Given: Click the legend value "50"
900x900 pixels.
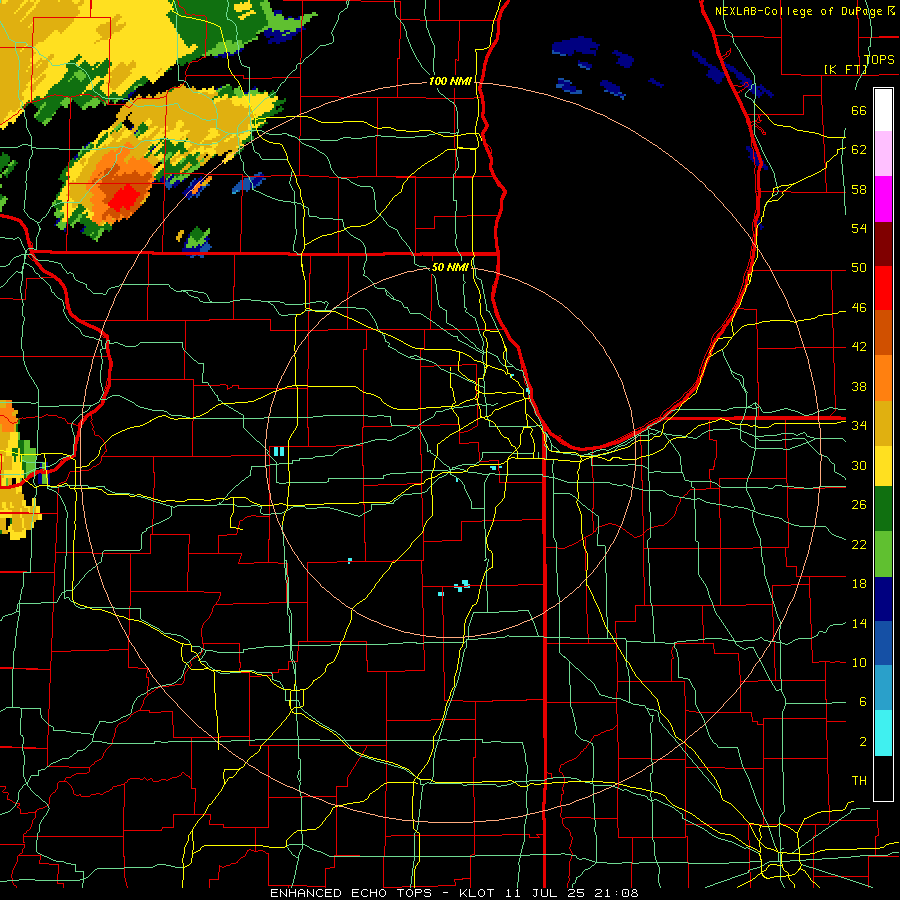Looking at the screenshot, I should pos(859,268).
